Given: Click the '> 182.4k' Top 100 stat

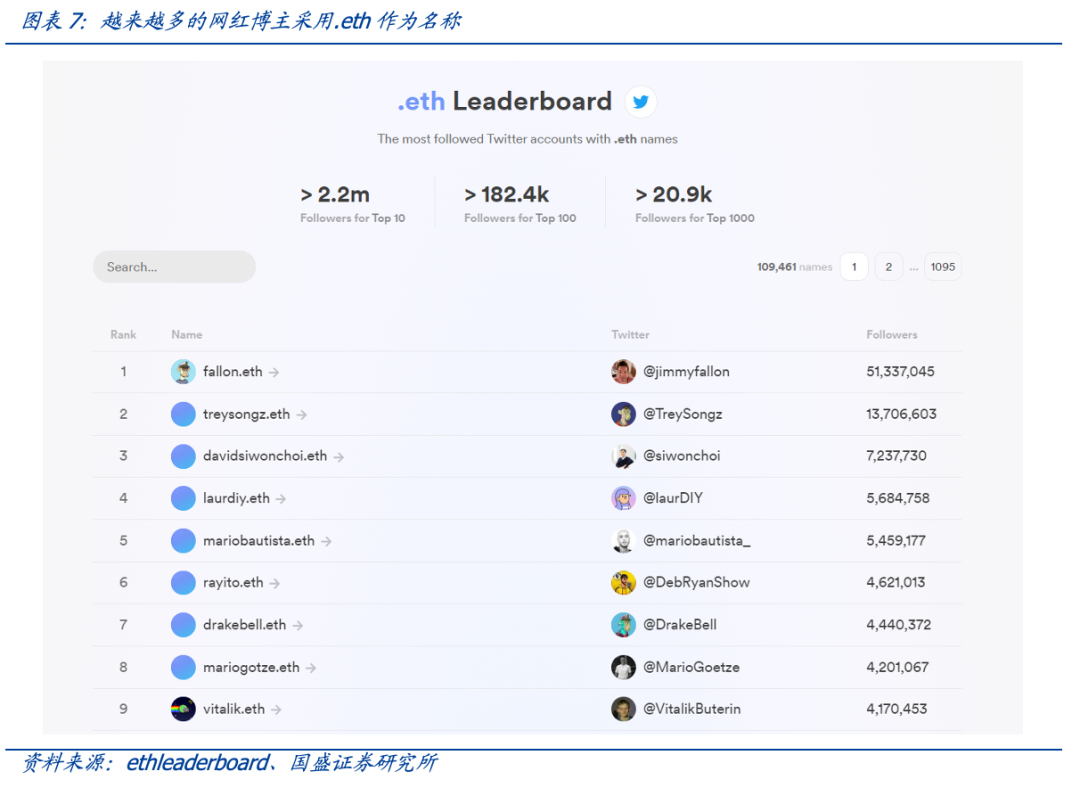Looking at the screenshot, I should pos(520,205).
